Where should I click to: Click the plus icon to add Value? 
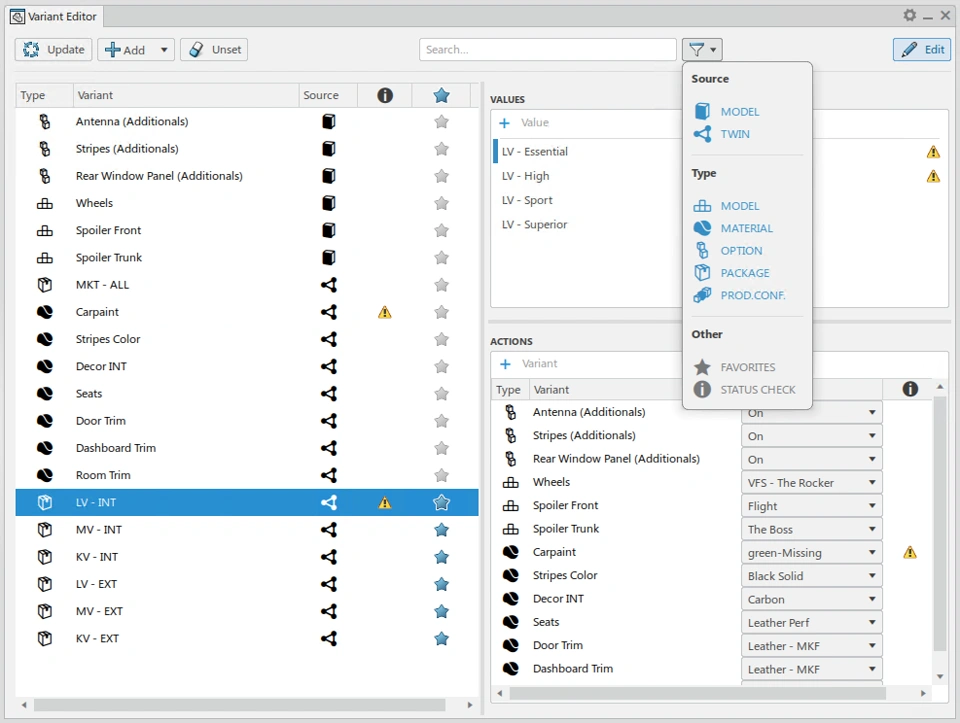click(x=504, y=123)
